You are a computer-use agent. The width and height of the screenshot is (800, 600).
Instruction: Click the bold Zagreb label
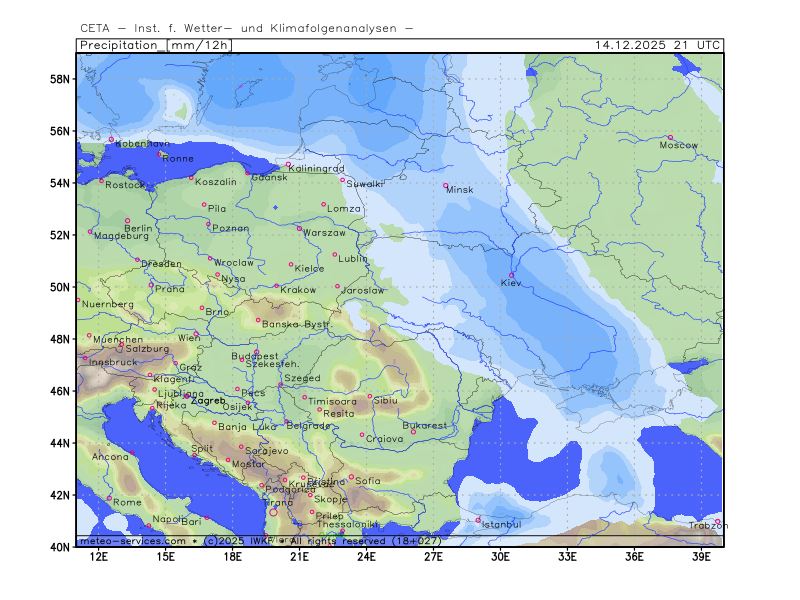pos(208,400)
